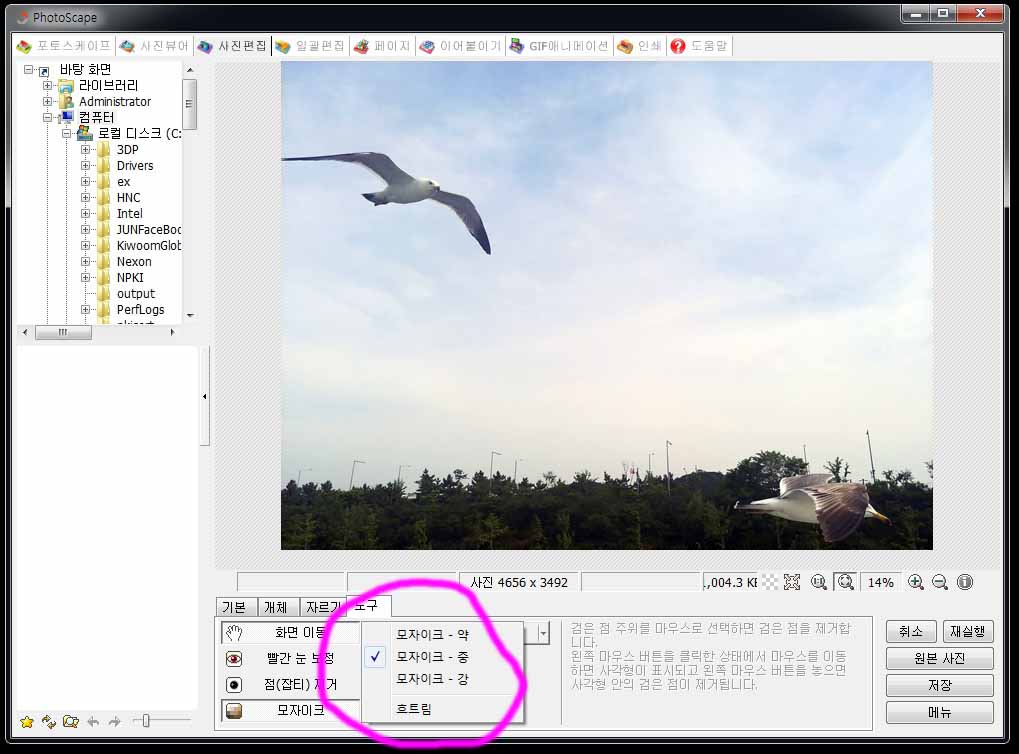Click the favorites star icon
The height and width of the screenshot is (754, 1019).
coord(27,722)
